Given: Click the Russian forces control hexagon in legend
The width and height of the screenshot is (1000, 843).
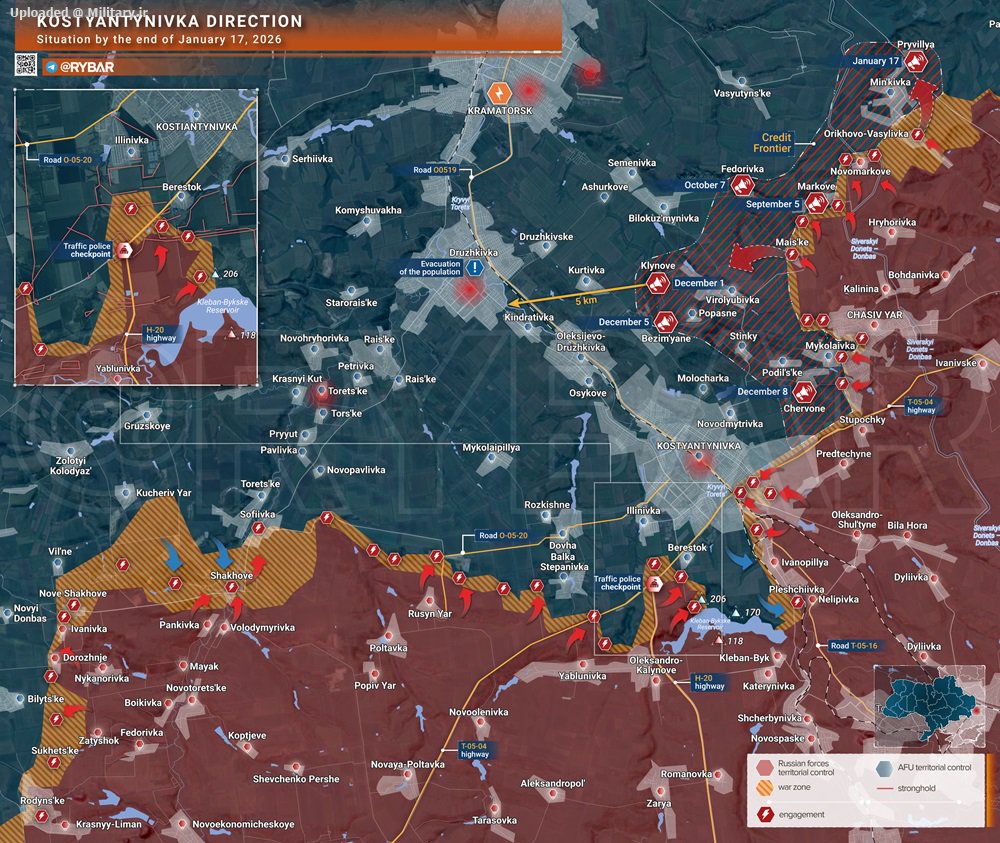Looking at the screenshot, I should pyautogui.click(x=764, y=767).
